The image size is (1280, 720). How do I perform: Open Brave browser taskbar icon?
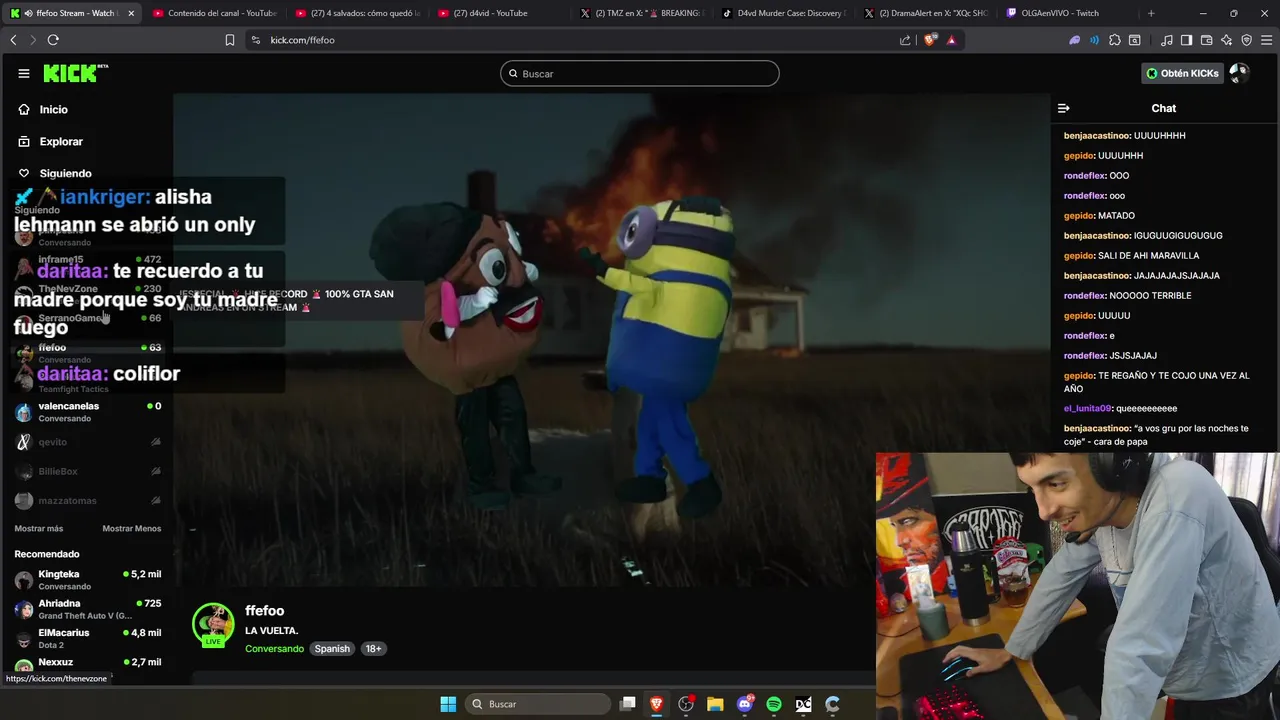click(x=656, y=704)
